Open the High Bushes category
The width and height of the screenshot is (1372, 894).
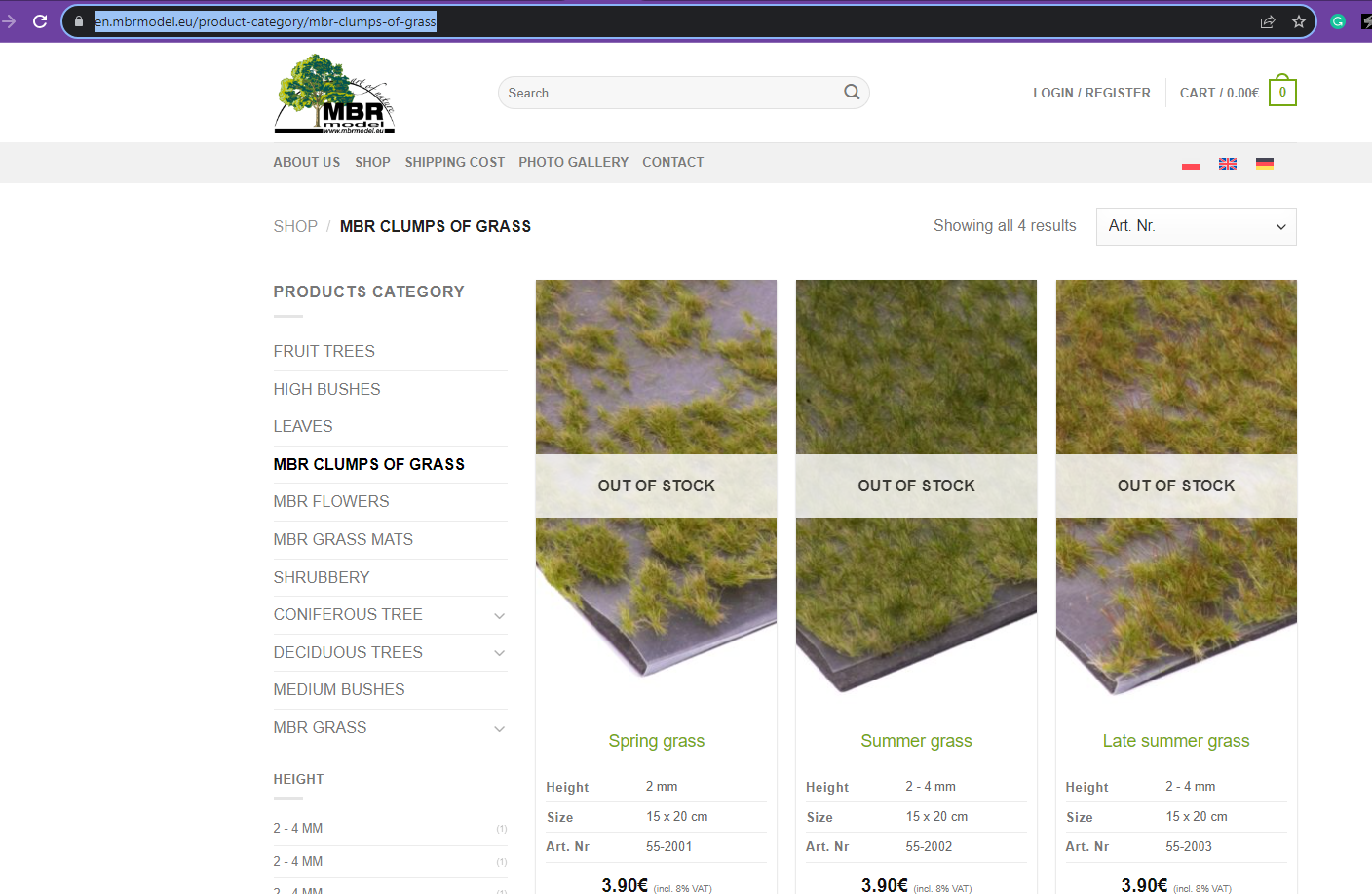pos(327,389)
